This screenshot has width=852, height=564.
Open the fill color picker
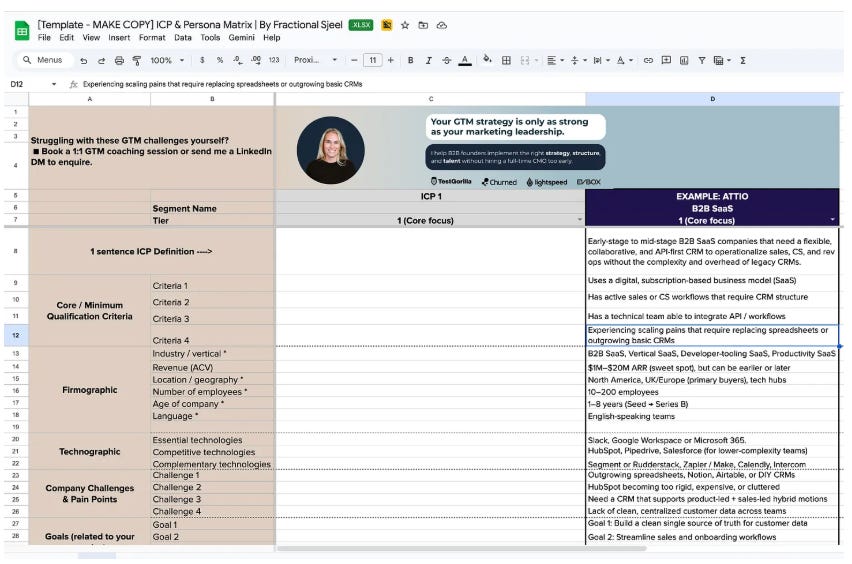487,60
